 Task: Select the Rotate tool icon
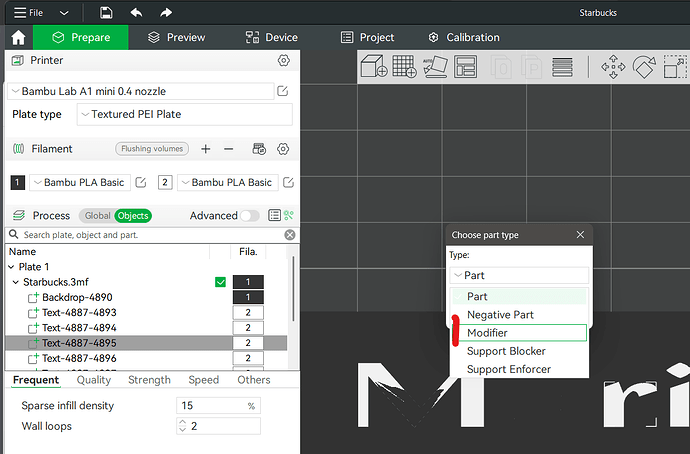(x=644, y=67)
